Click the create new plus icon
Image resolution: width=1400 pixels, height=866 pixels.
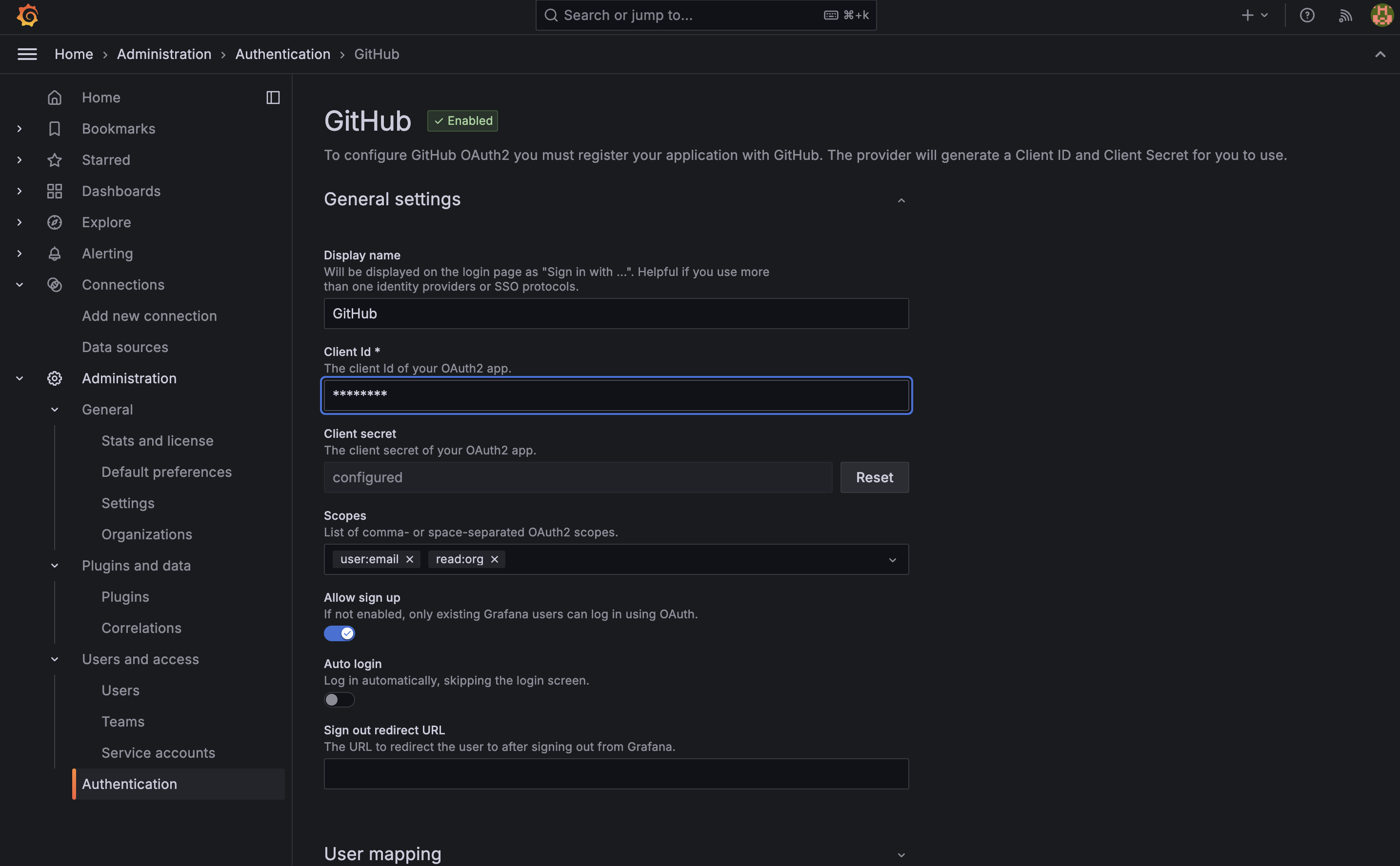[1248, 14]
